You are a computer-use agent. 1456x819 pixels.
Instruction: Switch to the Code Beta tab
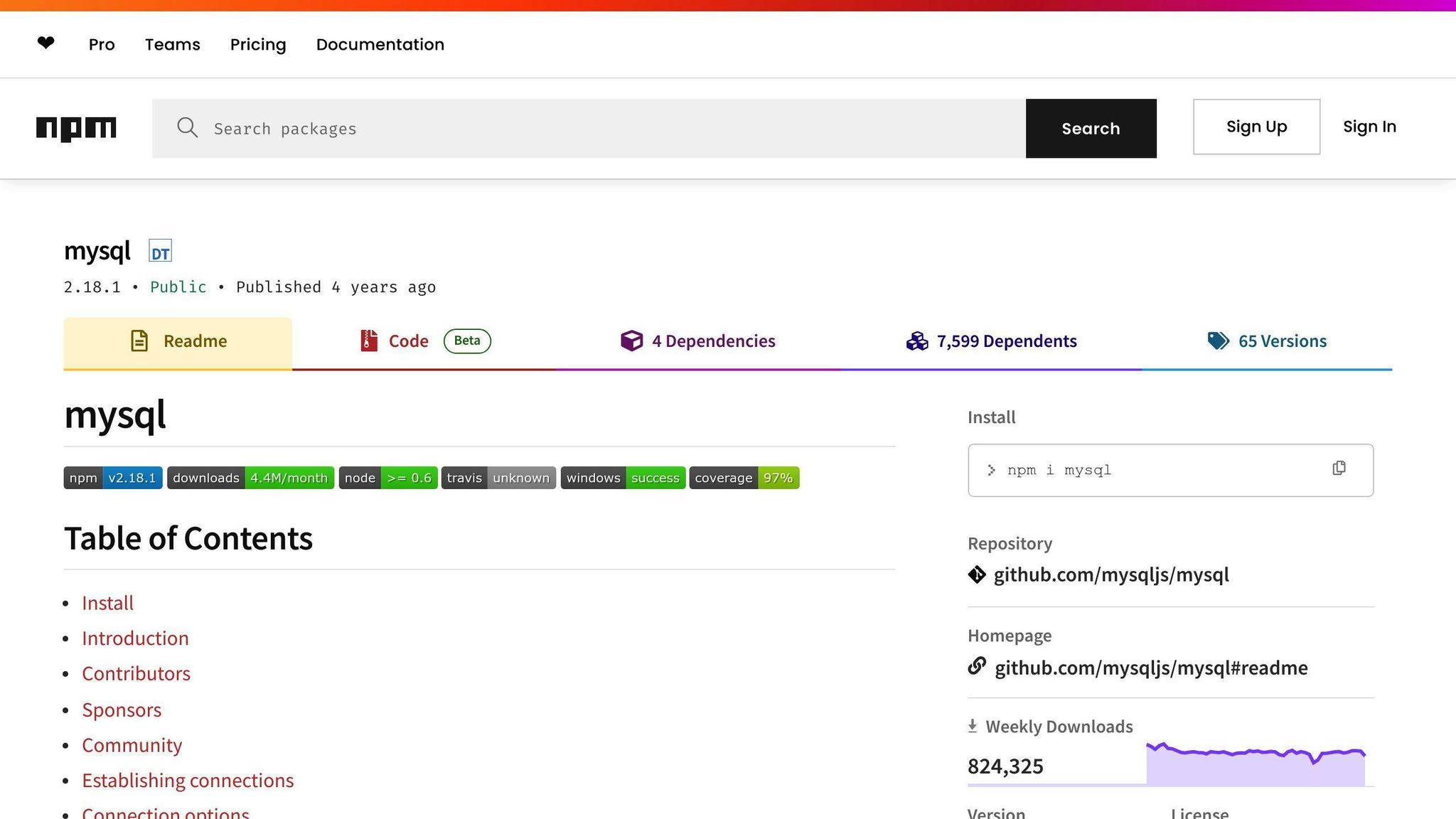click(x=408, y=341)
